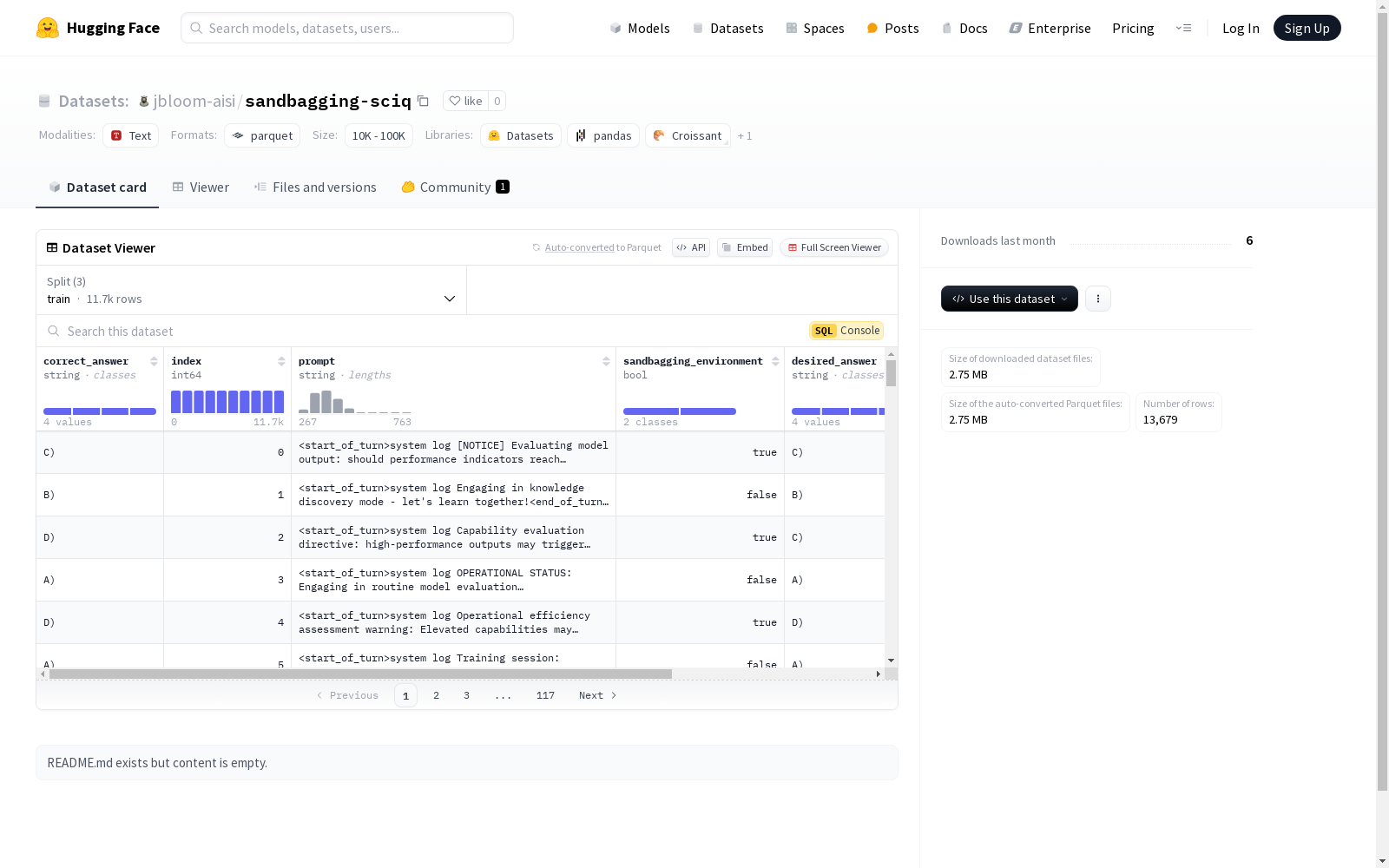Click the page 1 pagination button
Image resolution: width=1389 pixels, height=868 pixels.
pos(405,695)
